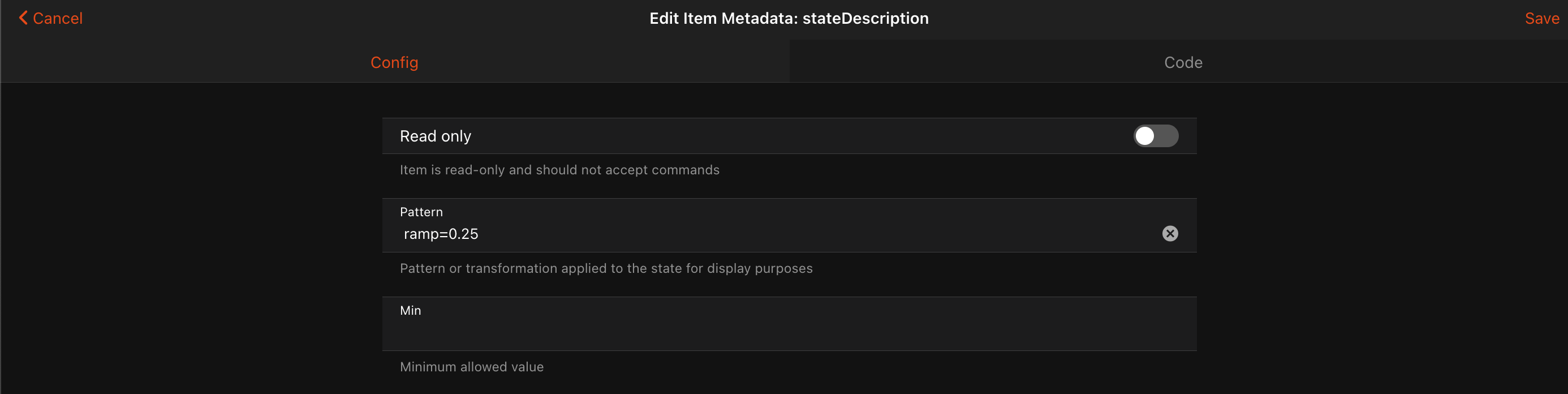The height and width of the screenshot is (394, 1568).
Task: Click the Pattern or transformation help text
Action: point(606,268)
